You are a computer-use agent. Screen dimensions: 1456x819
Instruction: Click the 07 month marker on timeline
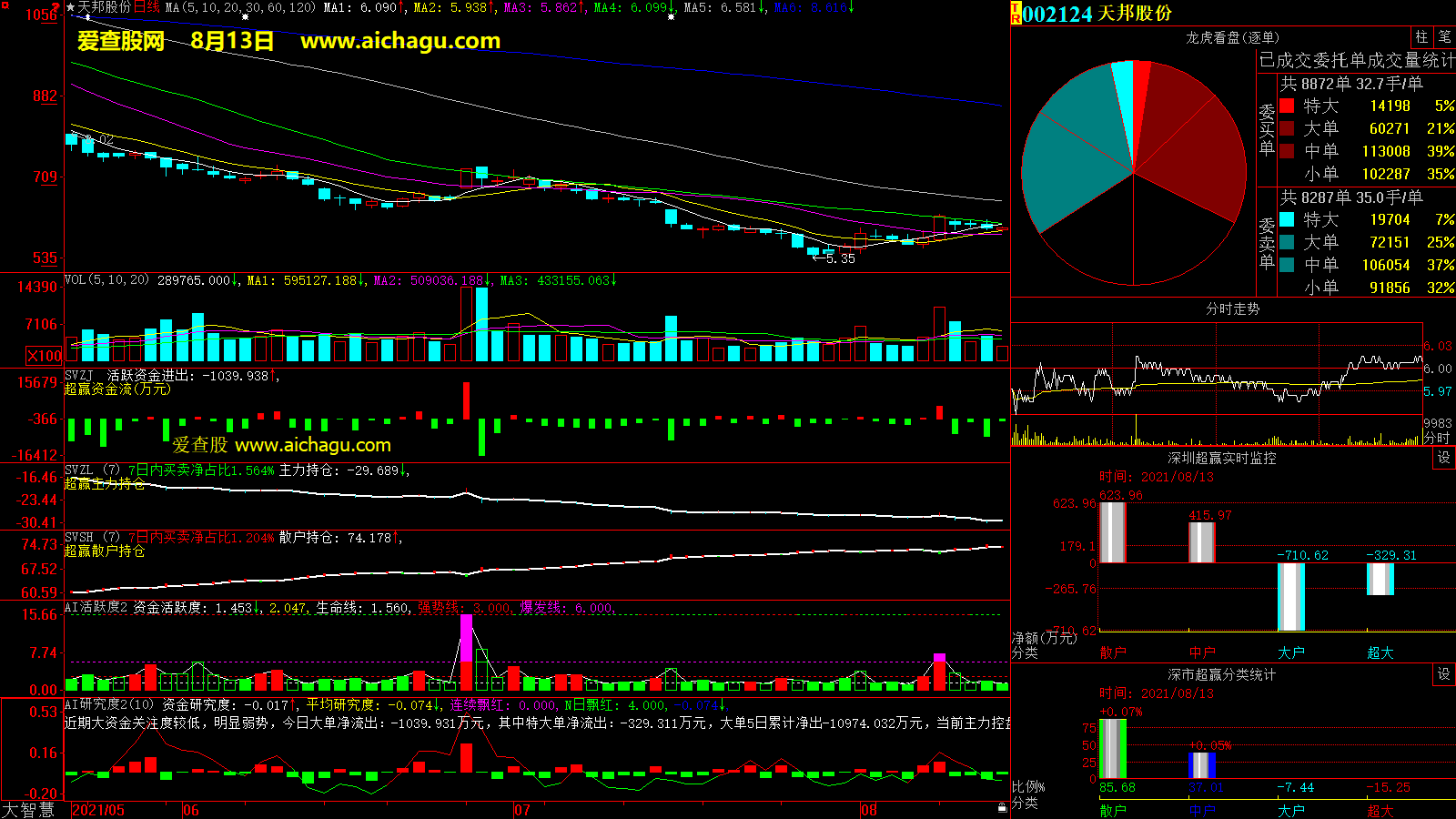click(522, 810)
